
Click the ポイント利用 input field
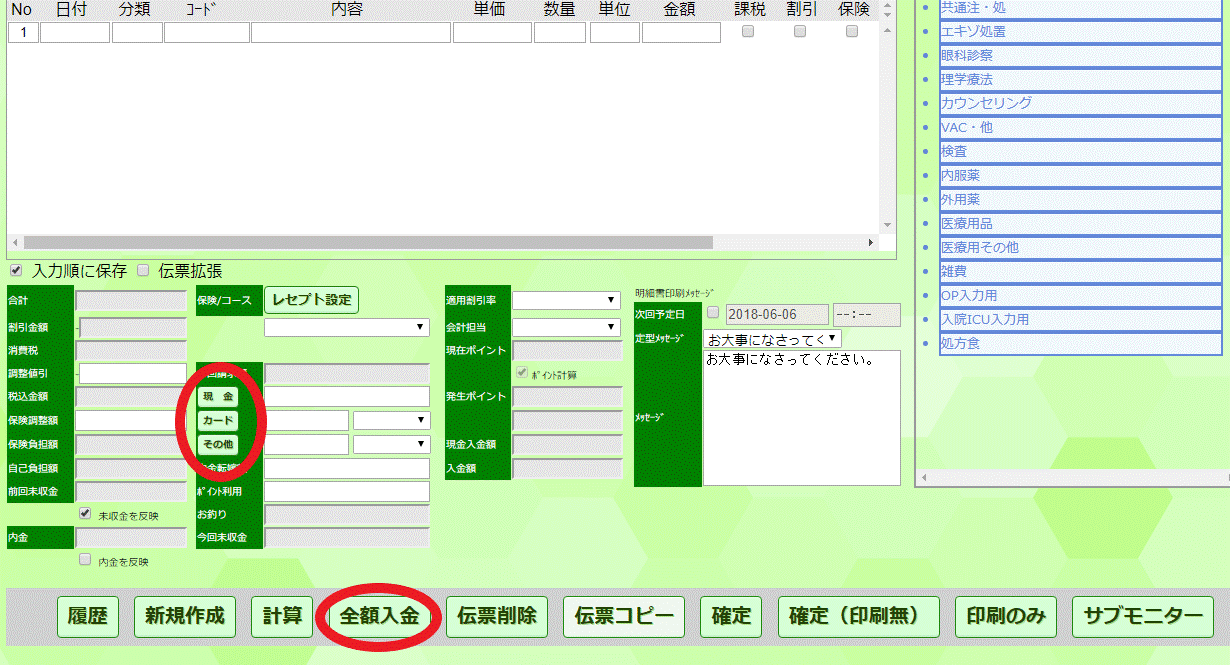point(347,492)
